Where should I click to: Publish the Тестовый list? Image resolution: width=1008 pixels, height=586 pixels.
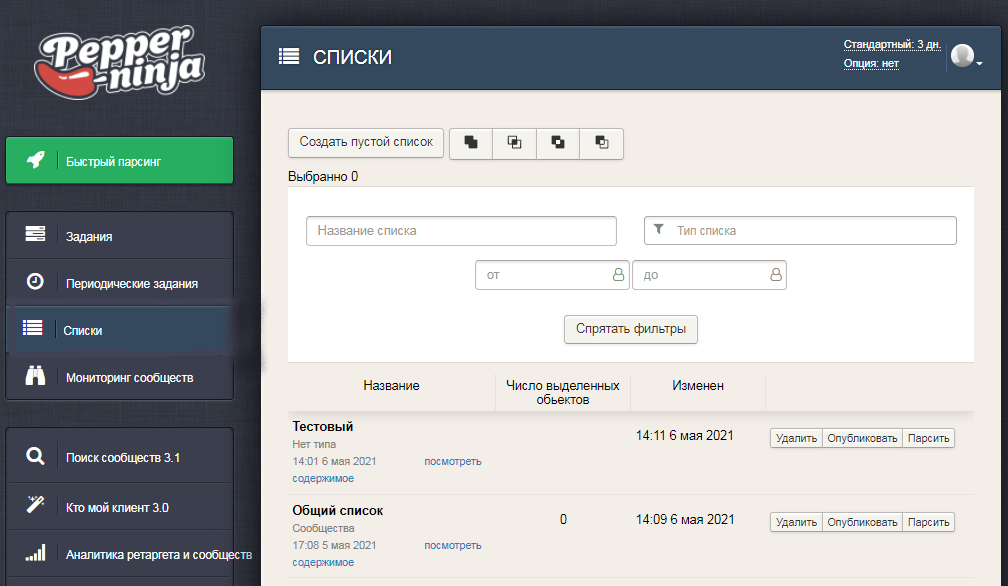coord(862,438)
